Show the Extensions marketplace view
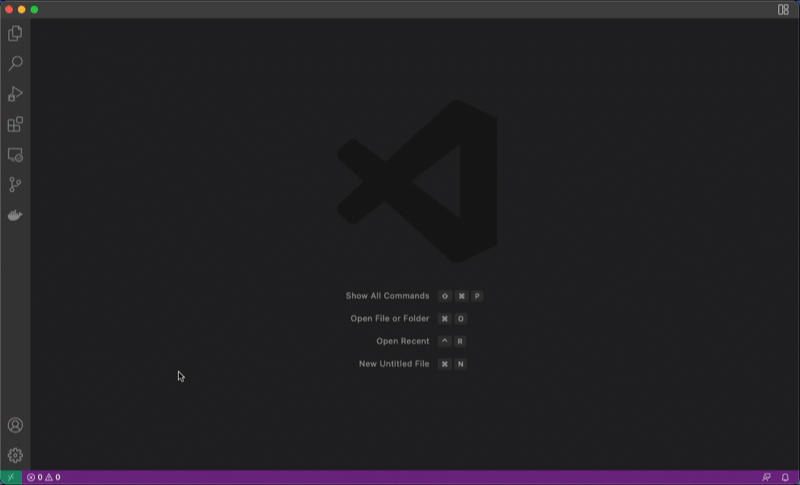Image resolution: width=800 pixels, height=485 pixels. tap(15, 125)
